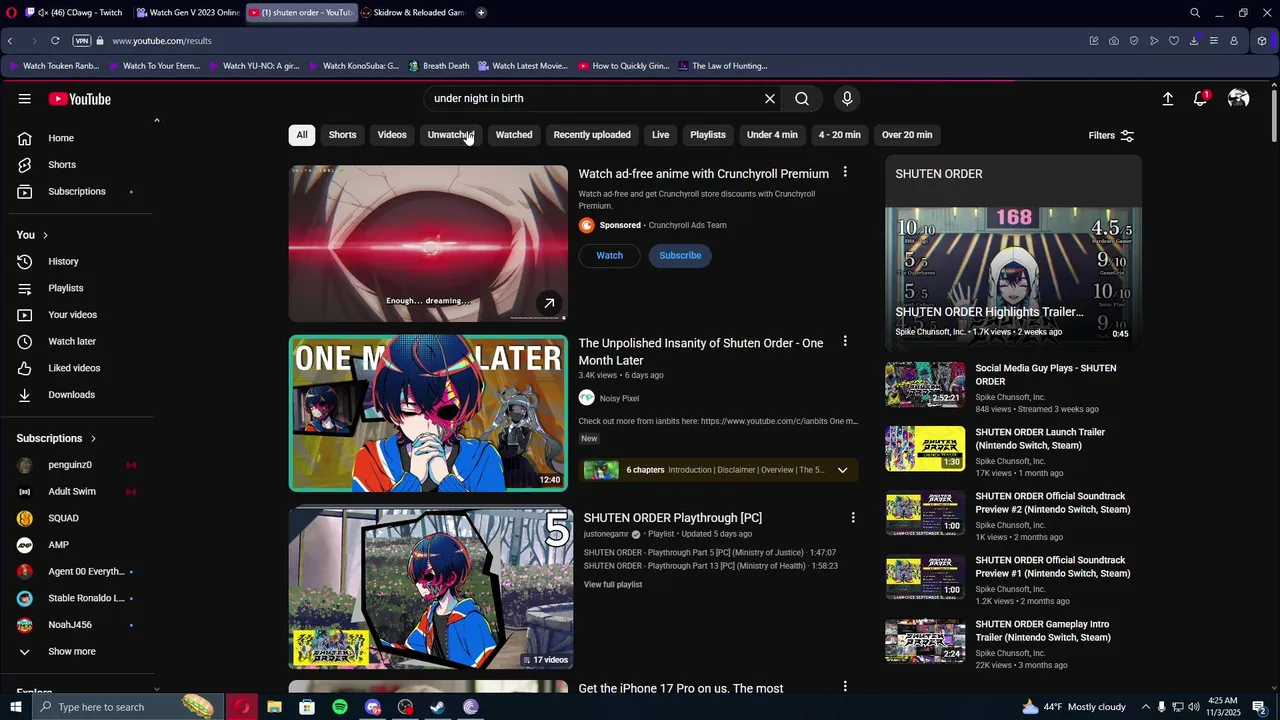Open Unpolished Insanity video thumbnail
1280x720 pixels.
(428, 413)
